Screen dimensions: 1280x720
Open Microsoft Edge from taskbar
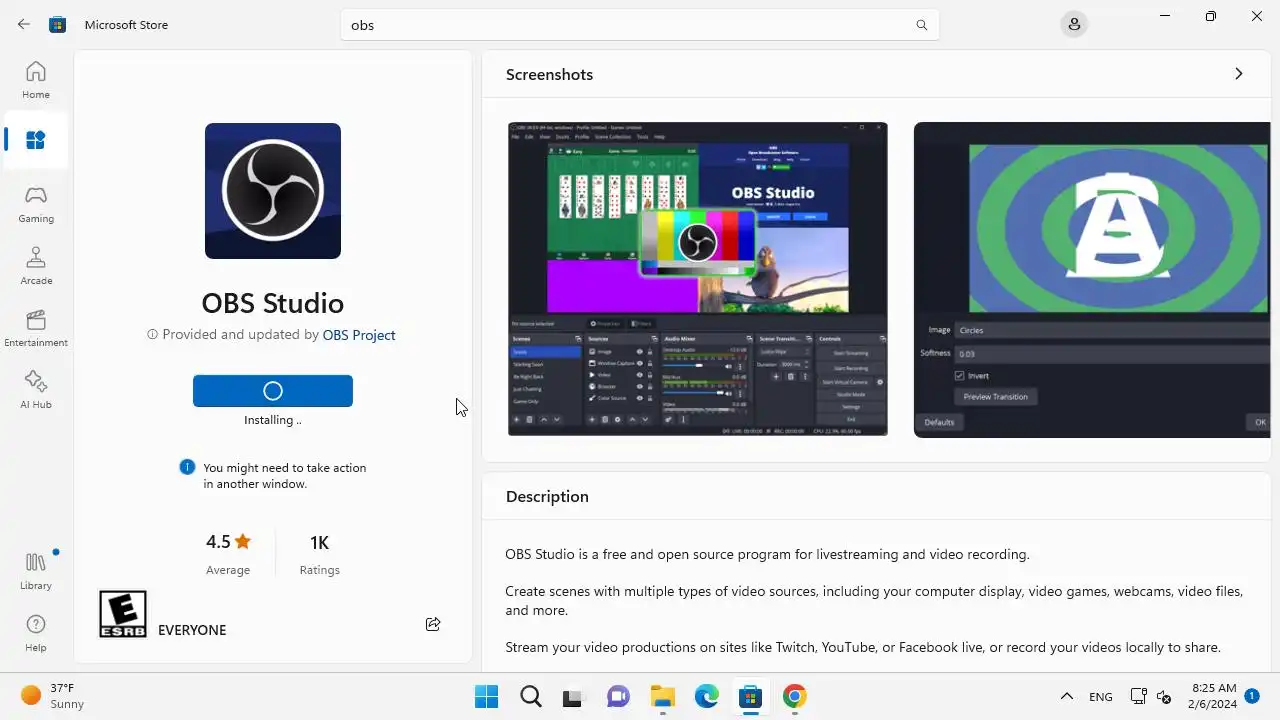[706, 696]
